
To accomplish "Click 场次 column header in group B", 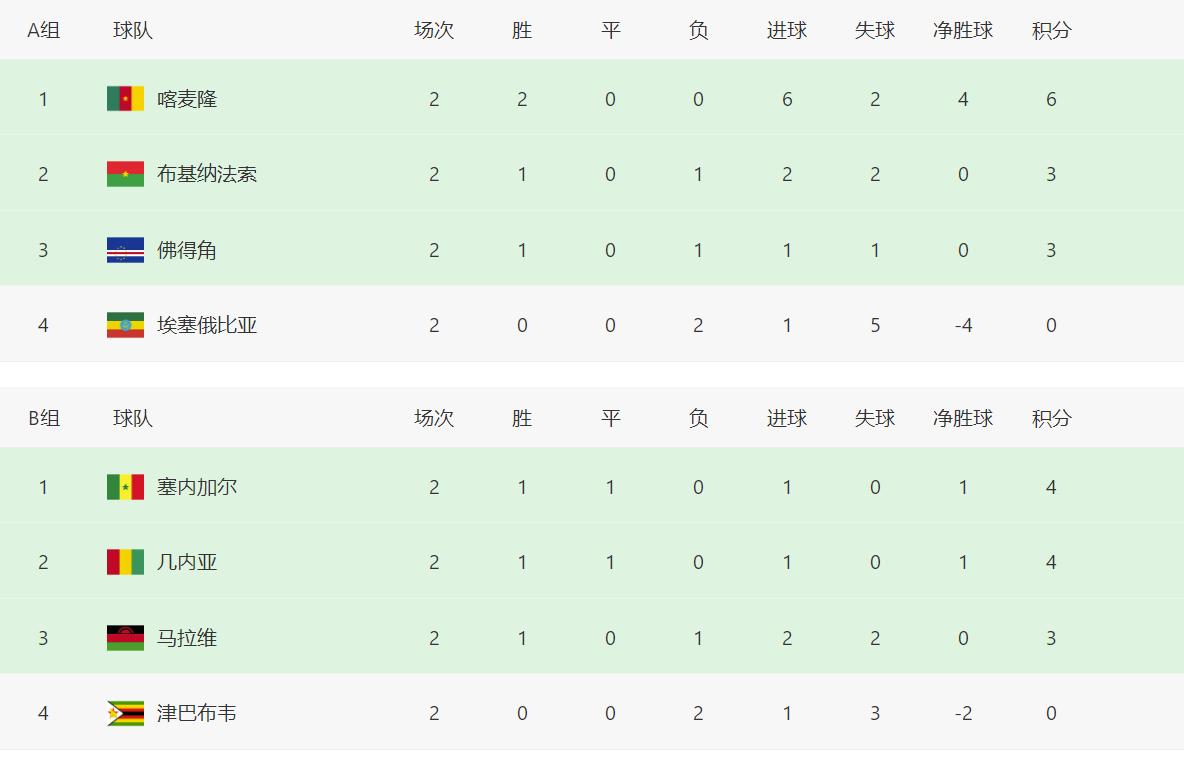I will (x=434, y=419).
